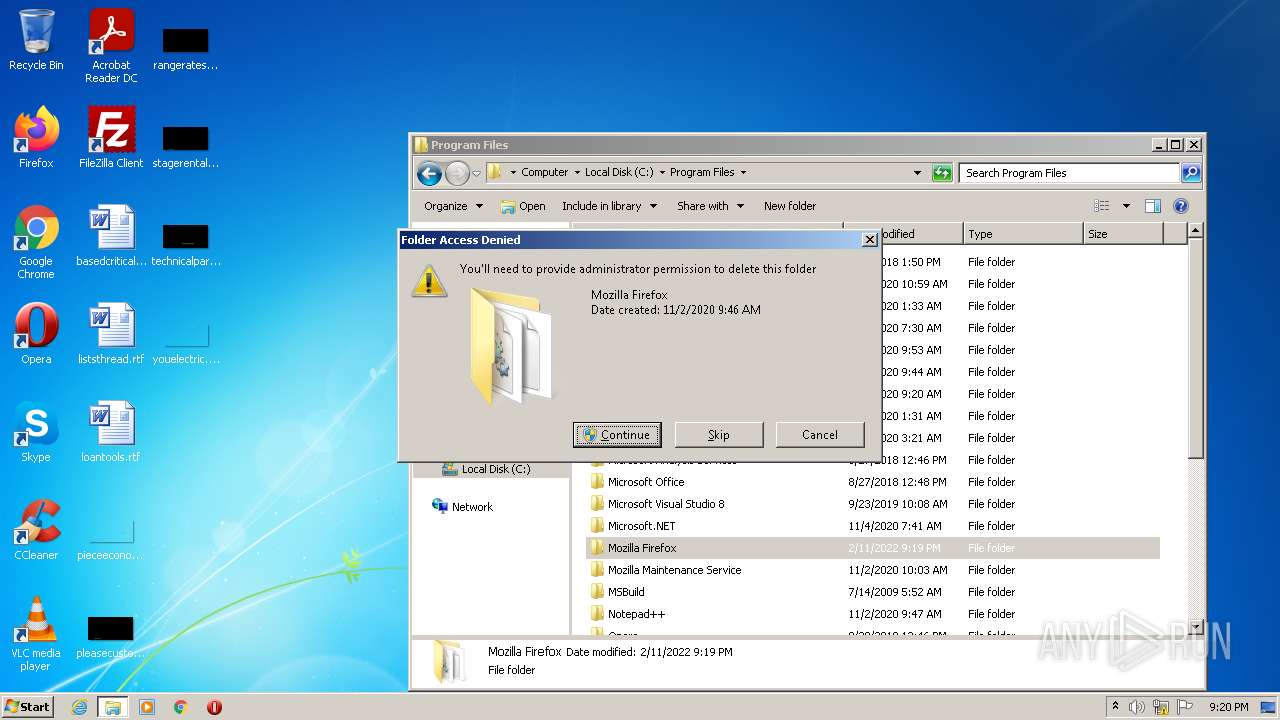The image size is (1280, 720).
Task: Sort by the Size column header
Action: coord(1123,234)
